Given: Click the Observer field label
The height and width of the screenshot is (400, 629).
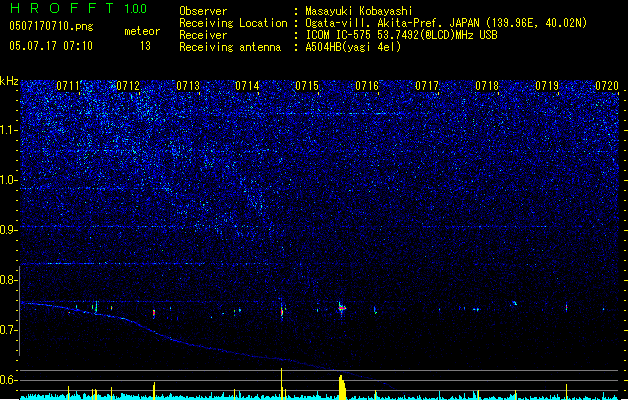Looking at the screenshot, I should [x=203, y=11].
